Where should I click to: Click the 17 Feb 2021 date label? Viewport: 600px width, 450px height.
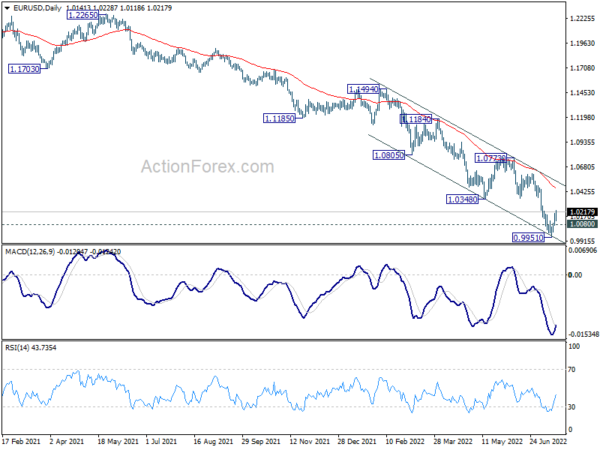[21, 442]
